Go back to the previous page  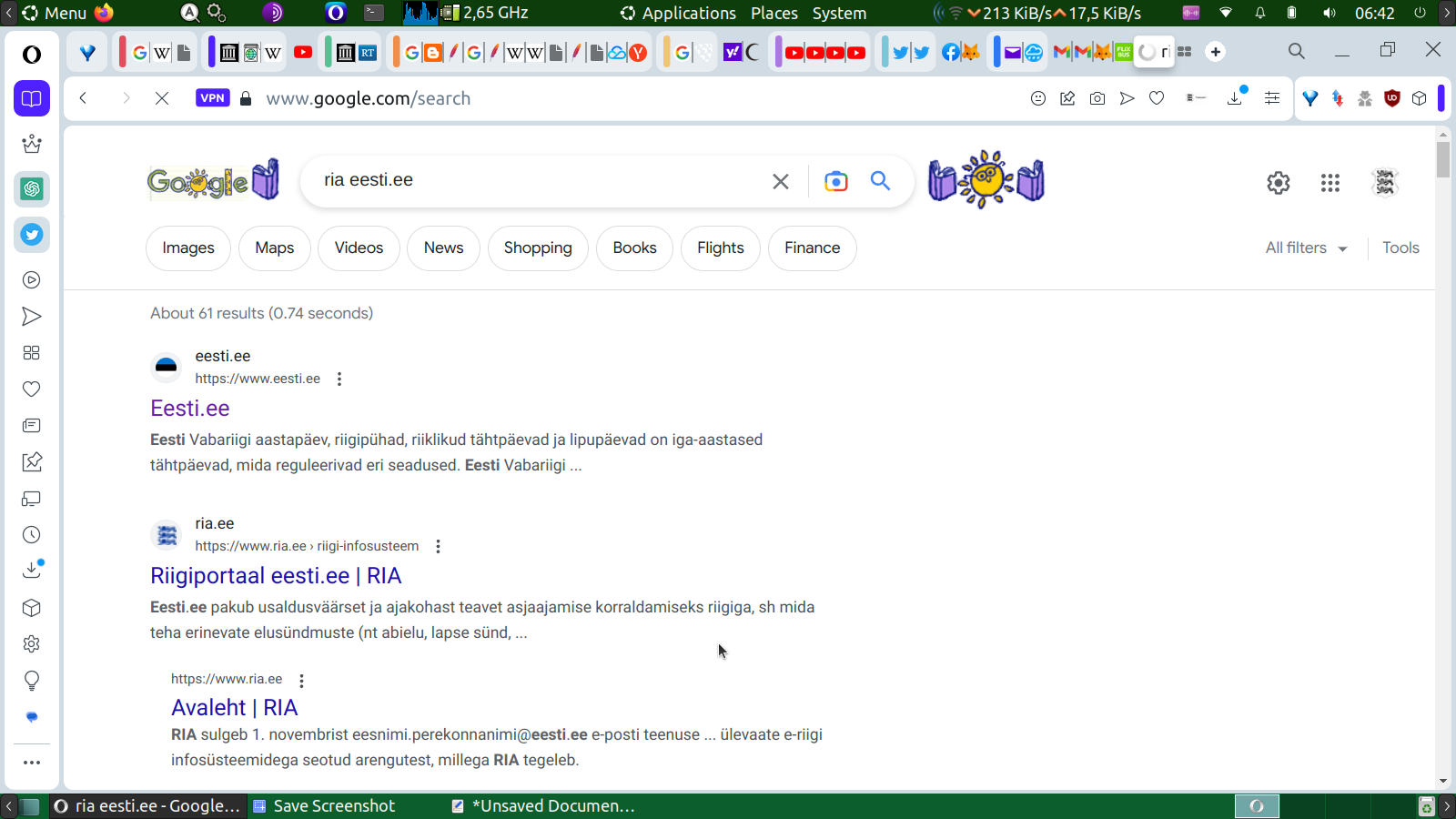[x=83, y=98]
